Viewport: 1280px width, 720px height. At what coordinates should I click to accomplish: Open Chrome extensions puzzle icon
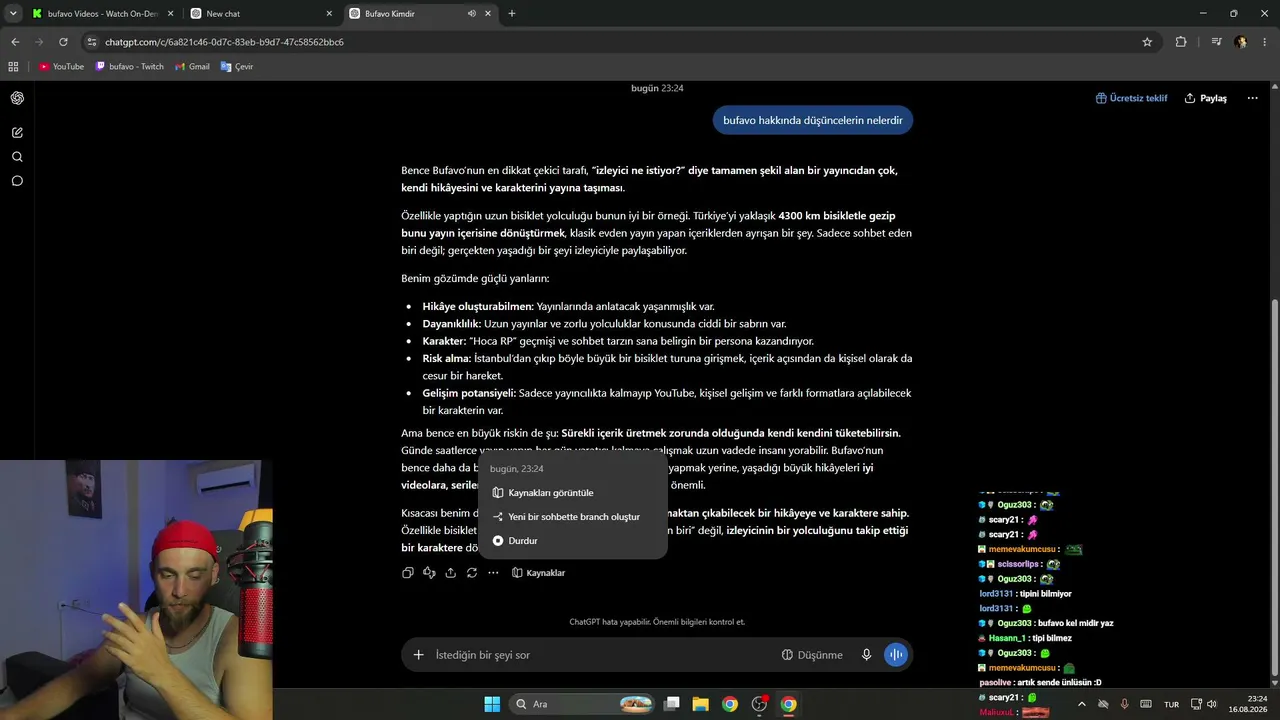tap(1181, 42)
